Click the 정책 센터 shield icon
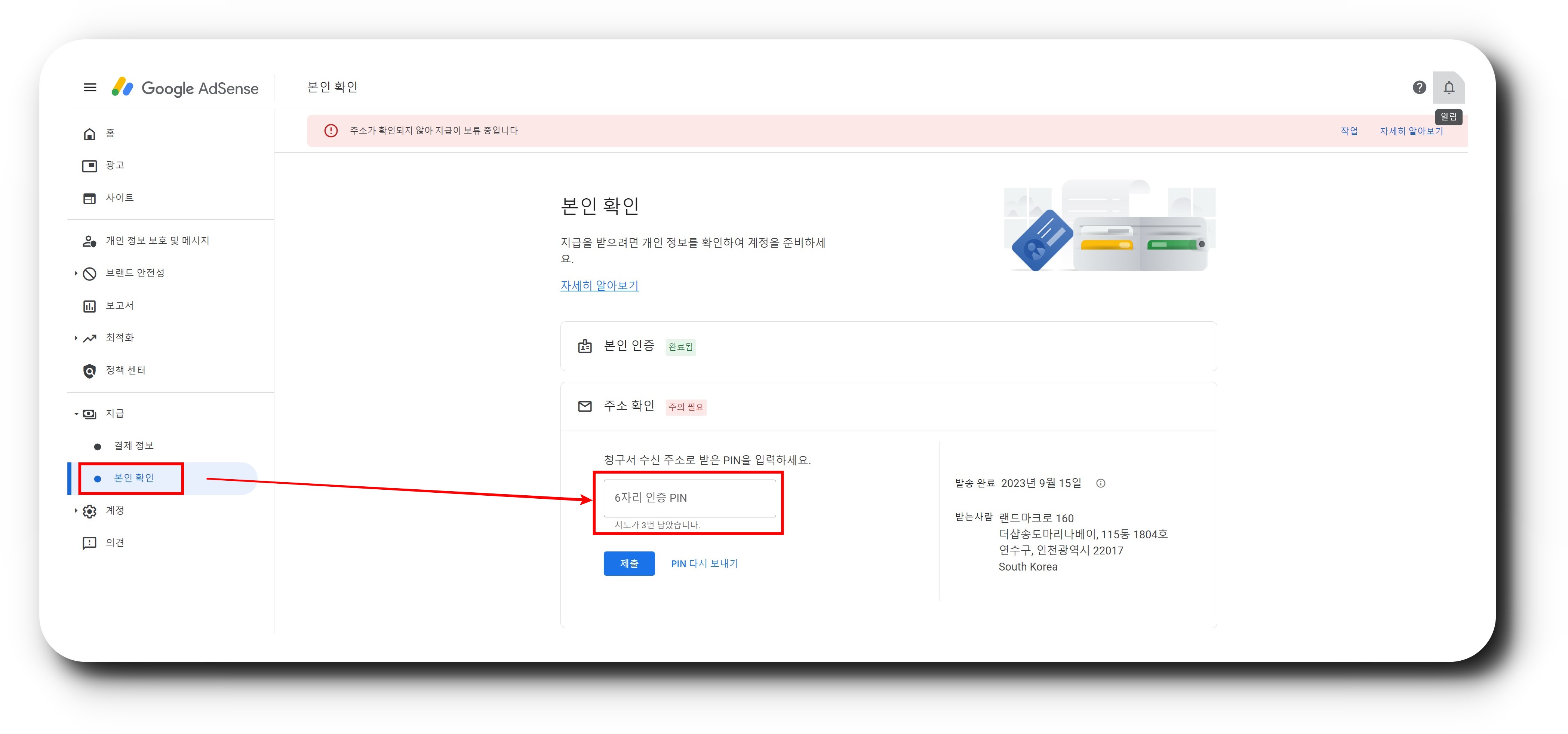This screenshot has width=1568, height=734. (x=89, y=370)
